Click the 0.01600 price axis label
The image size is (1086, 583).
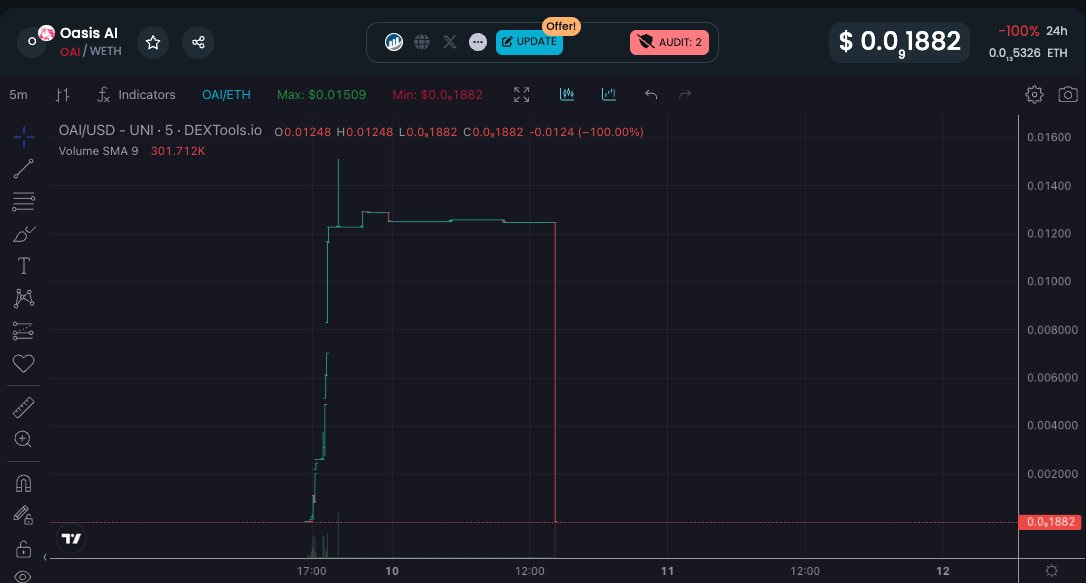(x=1049, y=137)
